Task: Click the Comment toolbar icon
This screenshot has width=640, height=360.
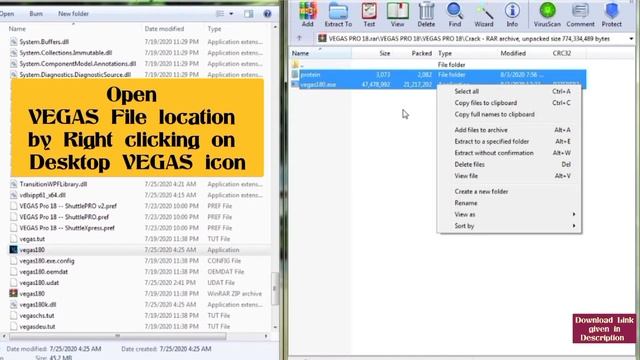Action: (580, 14)
